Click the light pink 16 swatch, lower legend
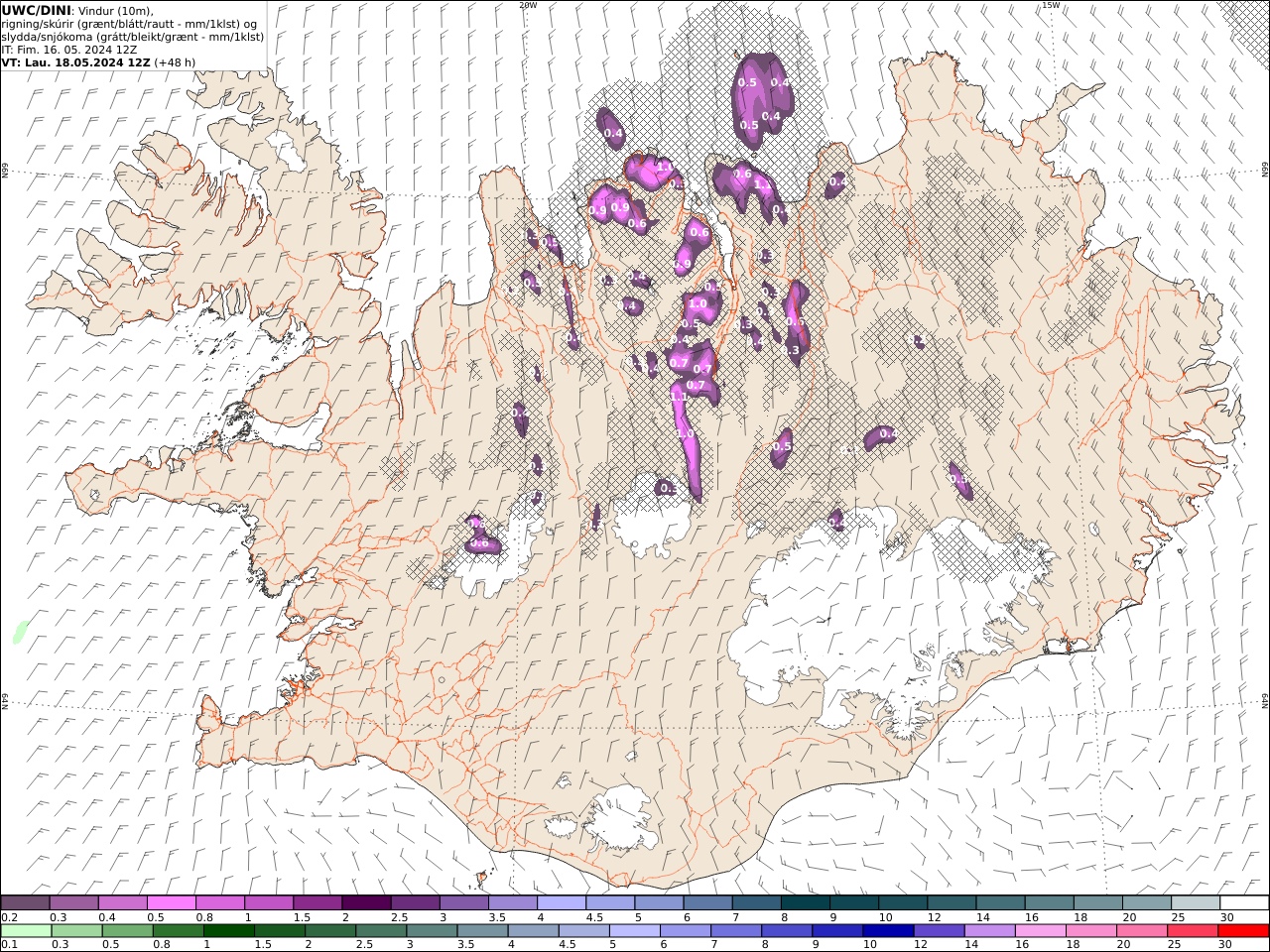The height and width of the screenshot is (952, 1270). tap(1040, 931)
